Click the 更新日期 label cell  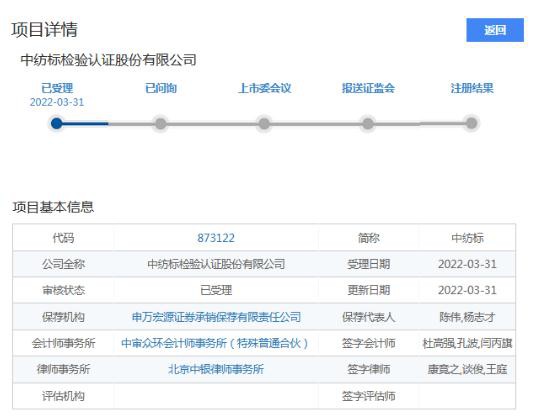(369, 290)
